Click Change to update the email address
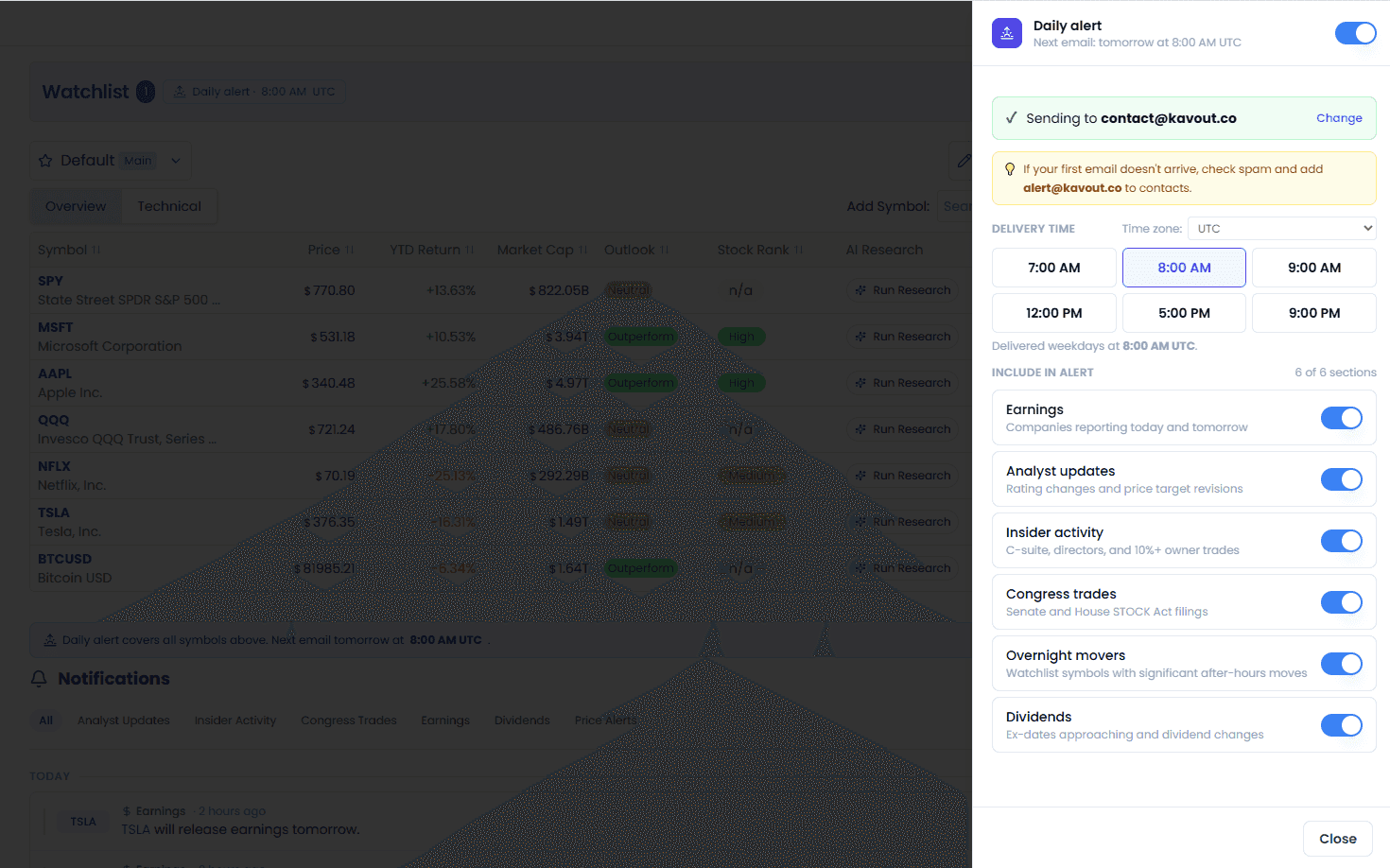 click(1339, 118)
